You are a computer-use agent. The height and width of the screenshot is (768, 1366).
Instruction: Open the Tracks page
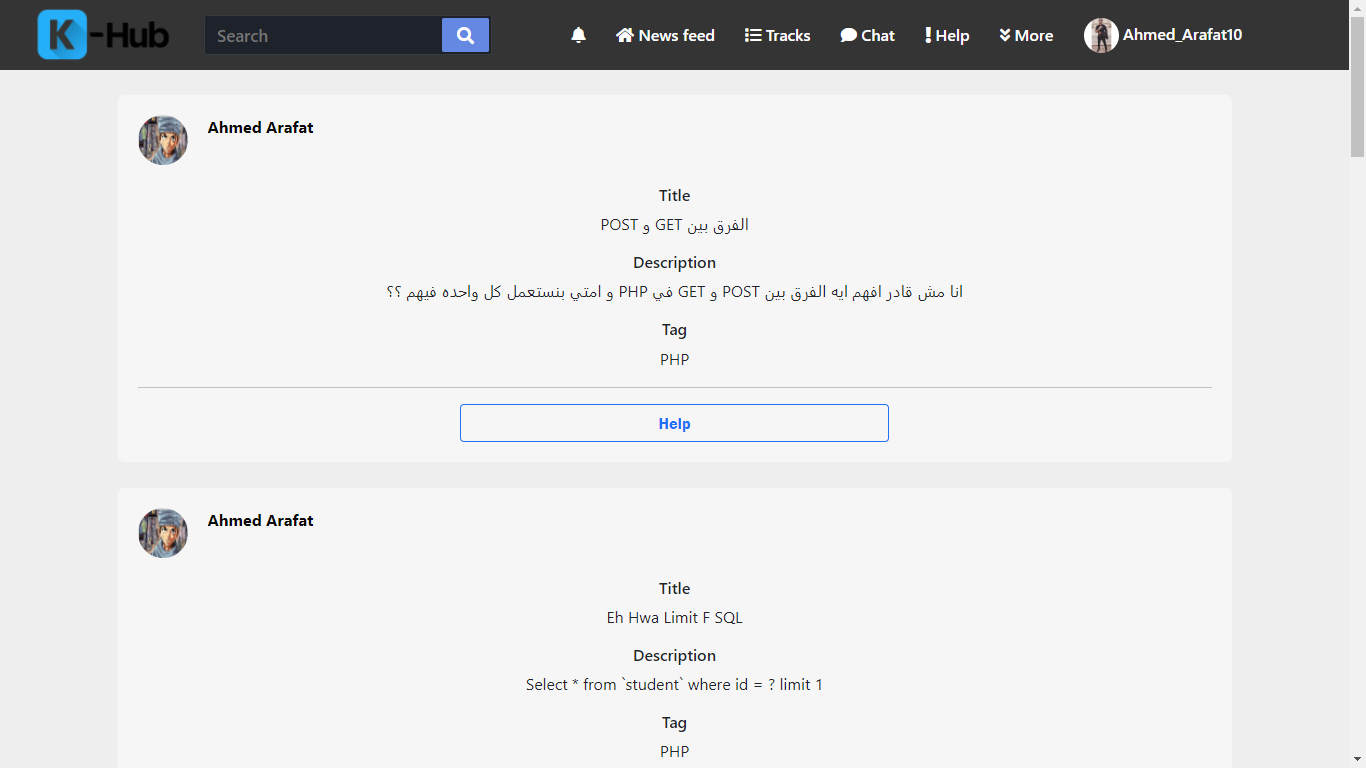point(788,35)
